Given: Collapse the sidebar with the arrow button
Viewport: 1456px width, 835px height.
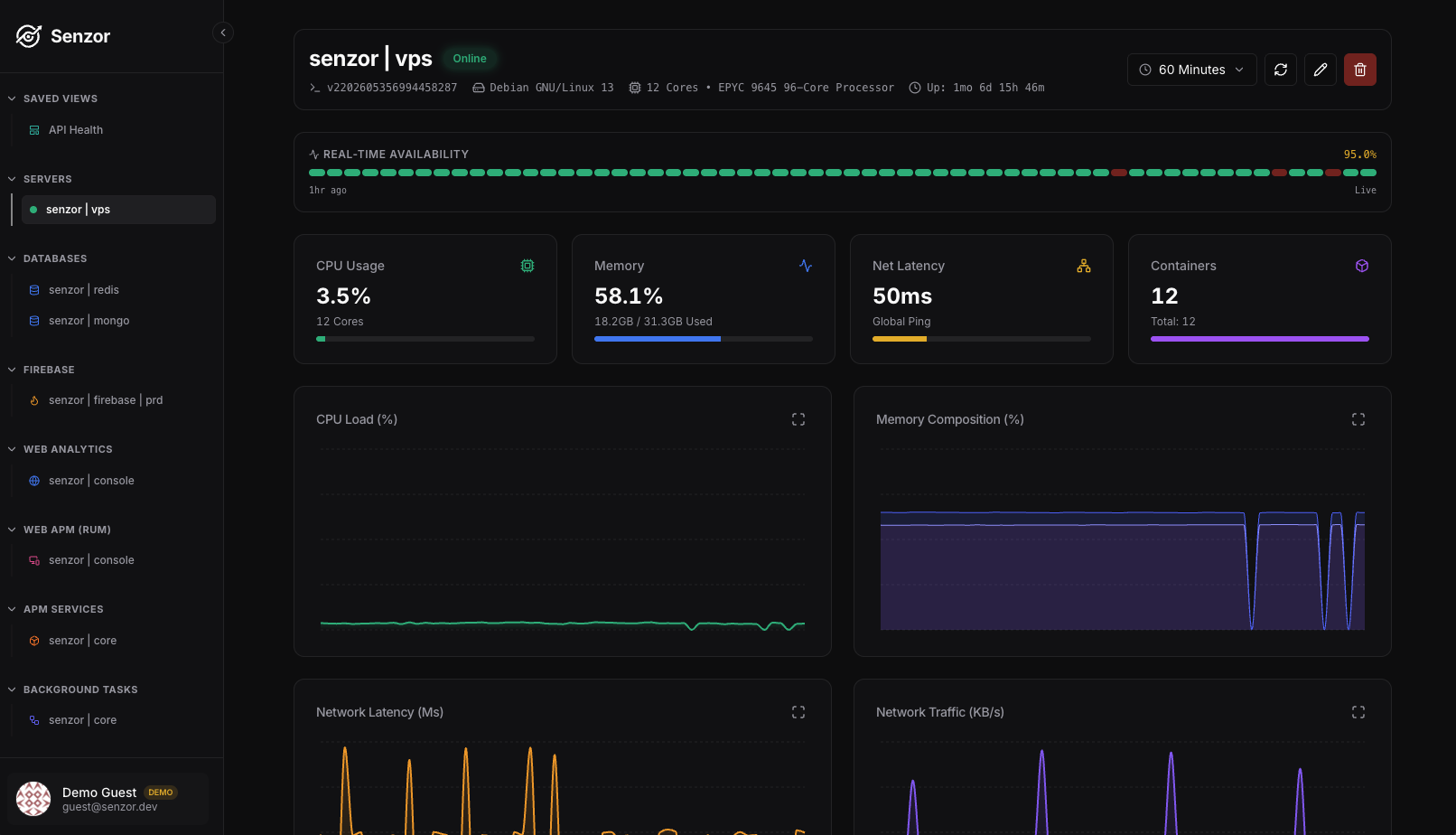Looking at the screenshot, I should (223, 33).
